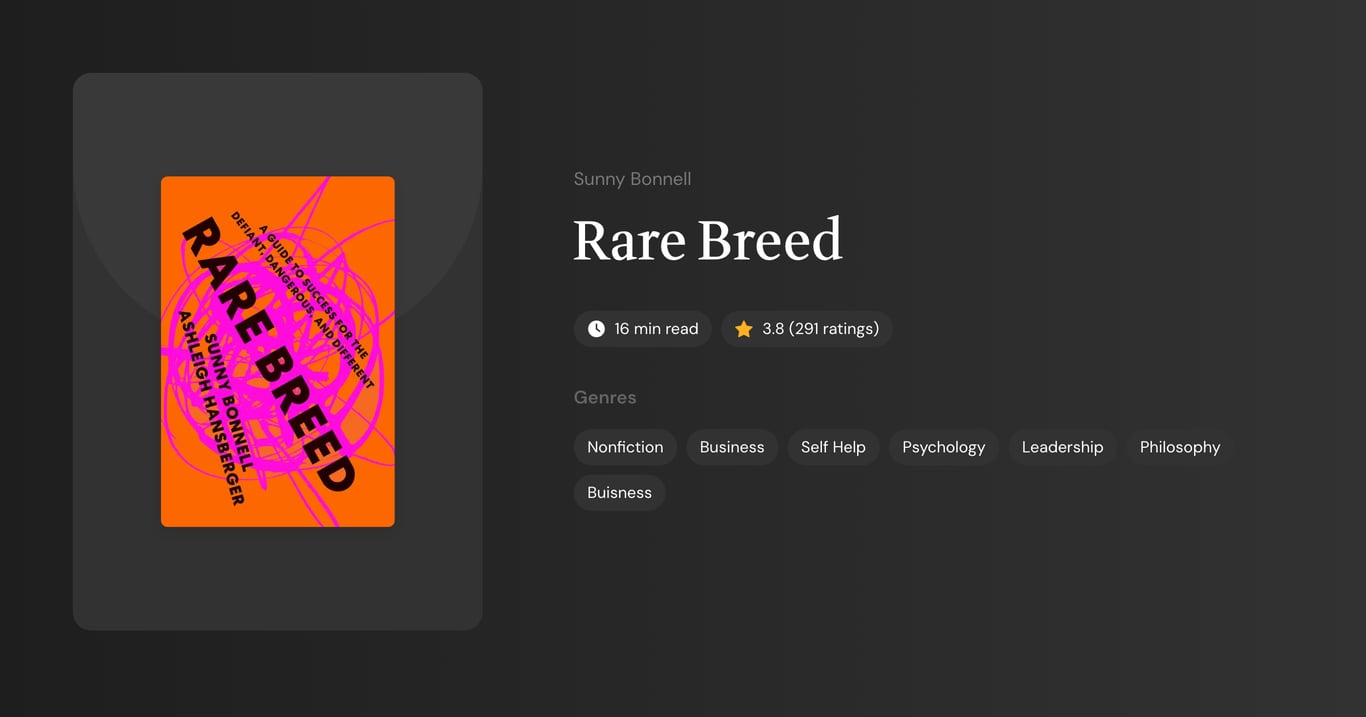The width and height of the screenshot is (1366, 717).
Task: Select the Business genre tag
Action: (731, 447)
